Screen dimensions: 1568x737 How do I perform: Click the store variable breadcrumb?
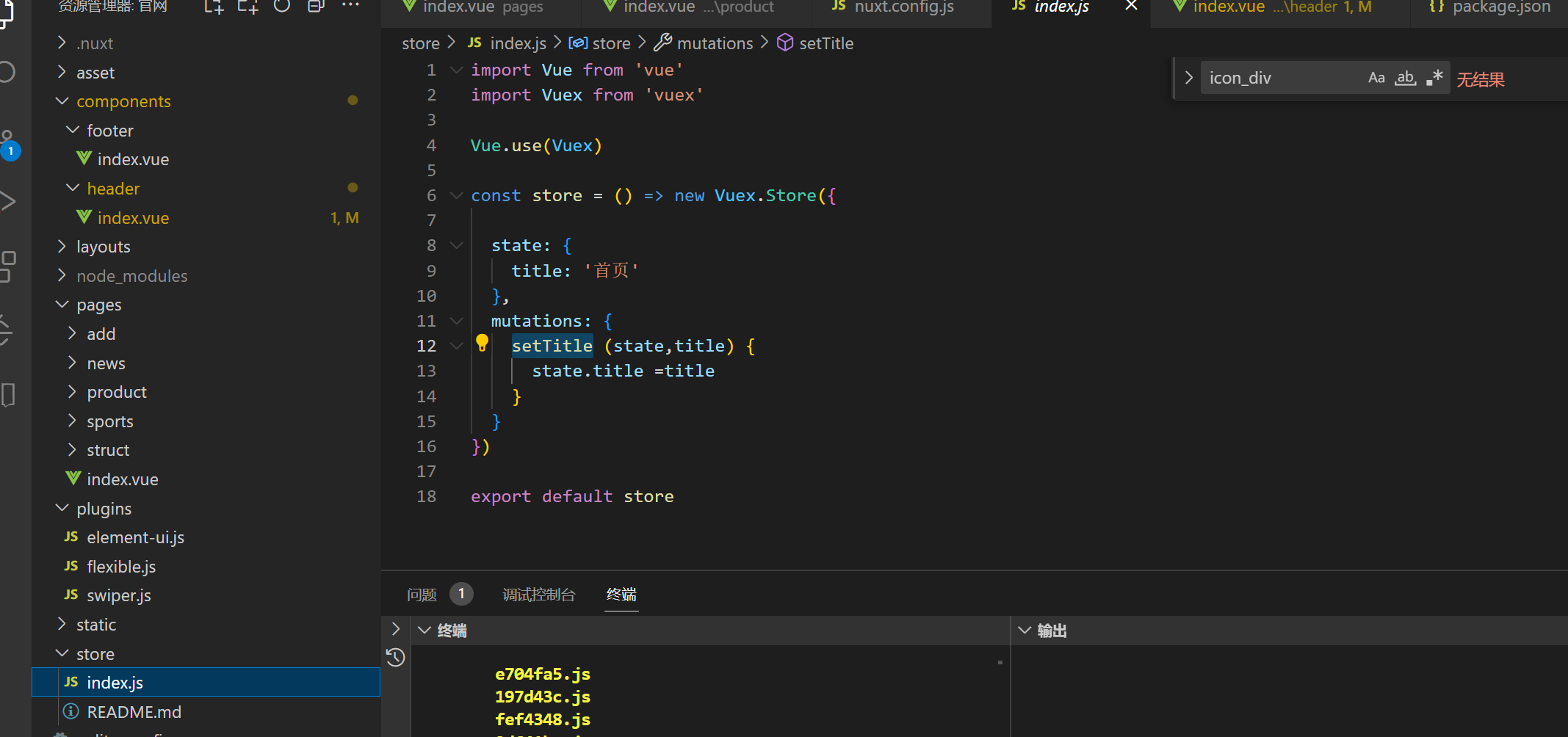tap(600, 43)
